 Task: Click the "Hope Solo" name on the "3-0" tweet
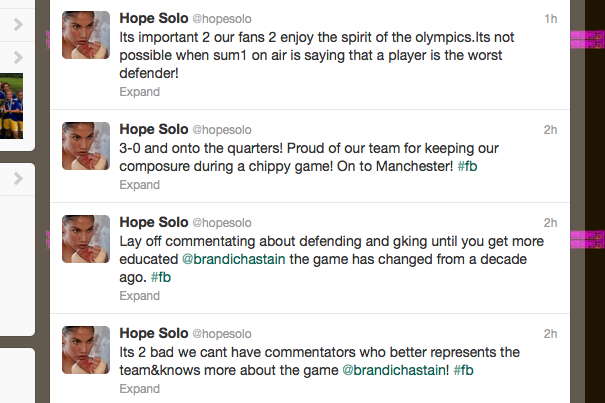[151, 129]
